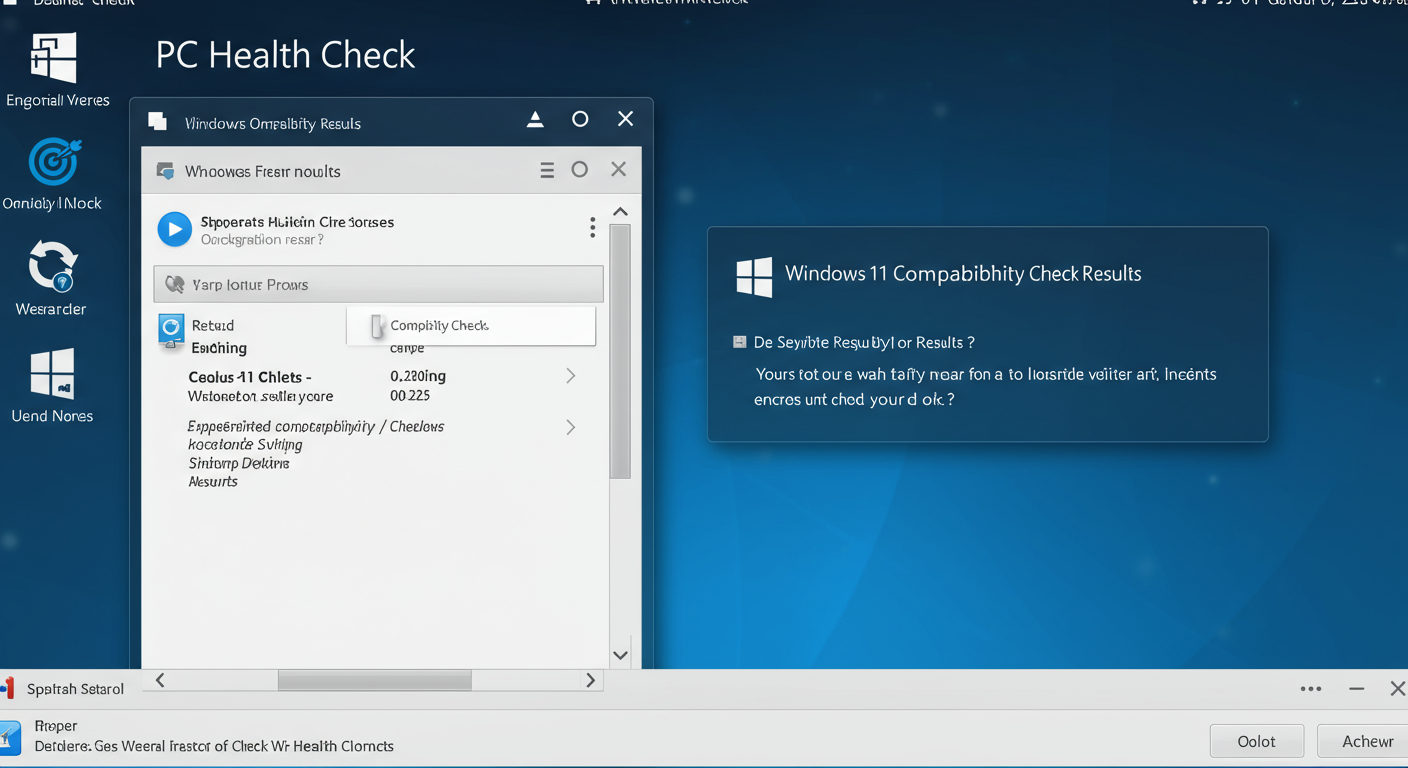Click the horizontal scrollbar right arrow
The width and height of the screenshot is (1408, 768).
tap(591, 680)
